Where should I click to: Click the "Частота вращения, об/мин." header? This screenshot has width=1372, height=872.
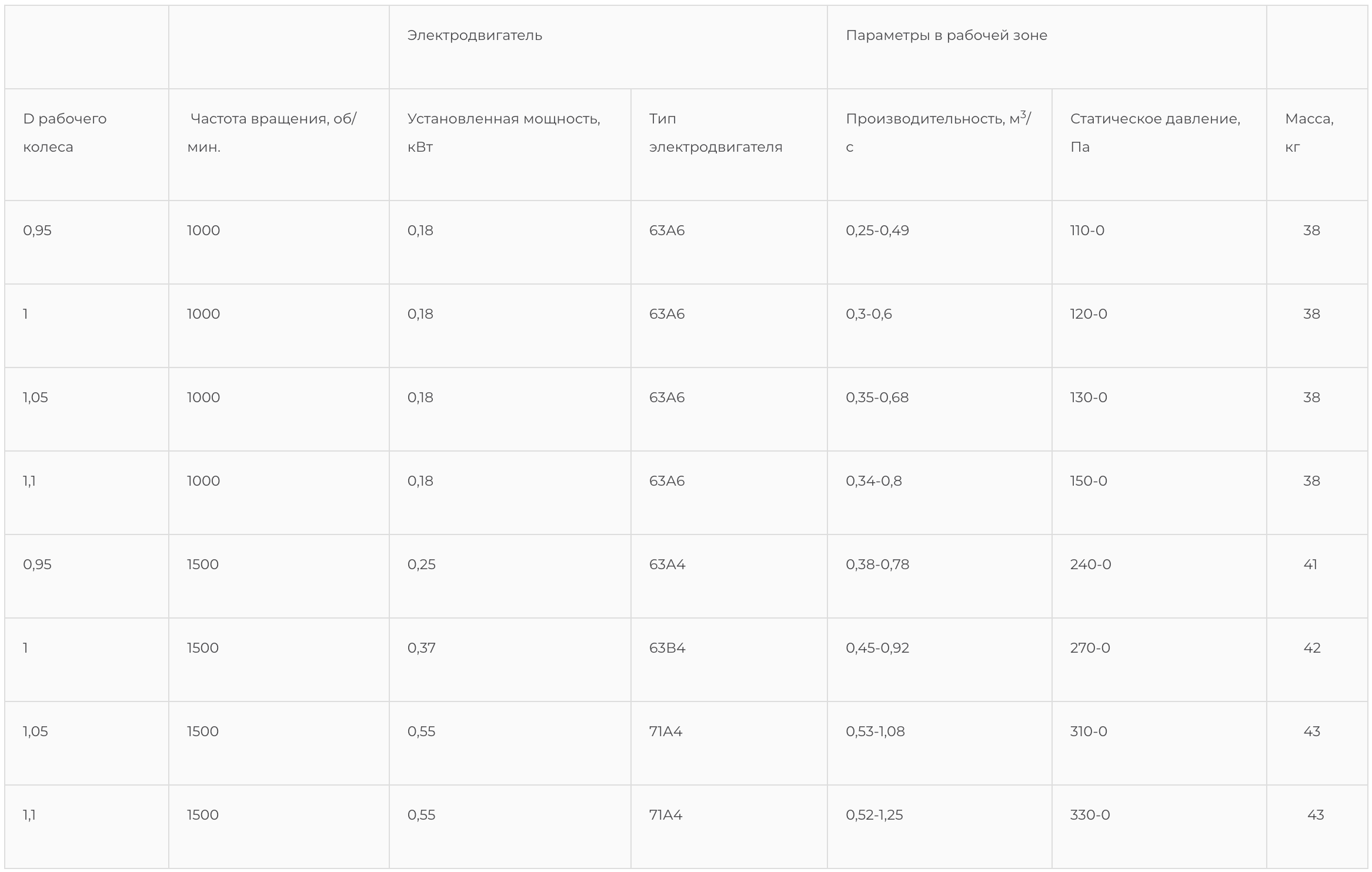(x=272, y=133)
